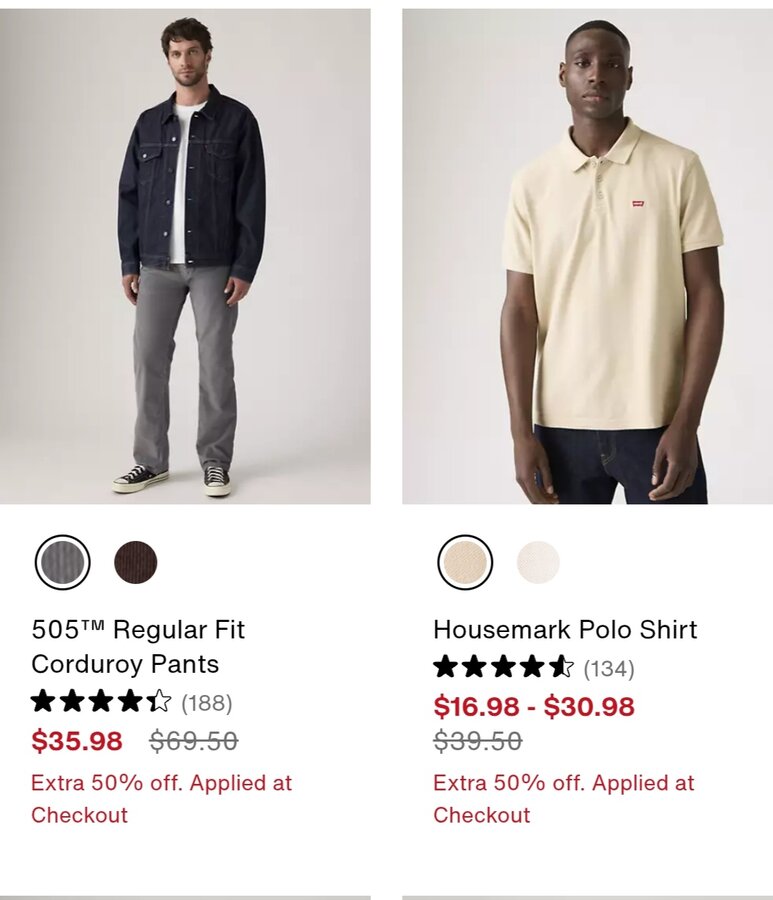Choose the dark brown corduroy swatch

pyautogui.click(x=135, y=562)
